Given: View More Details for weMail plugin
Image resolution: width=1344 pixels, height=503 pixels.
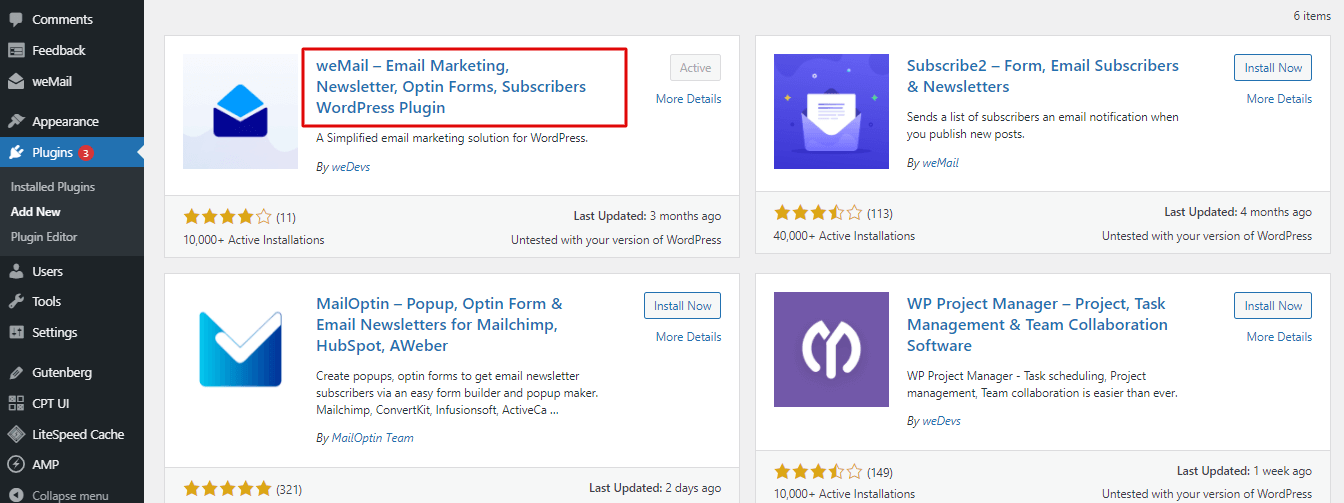Looking at the screenshot, I should coord(688,99).
